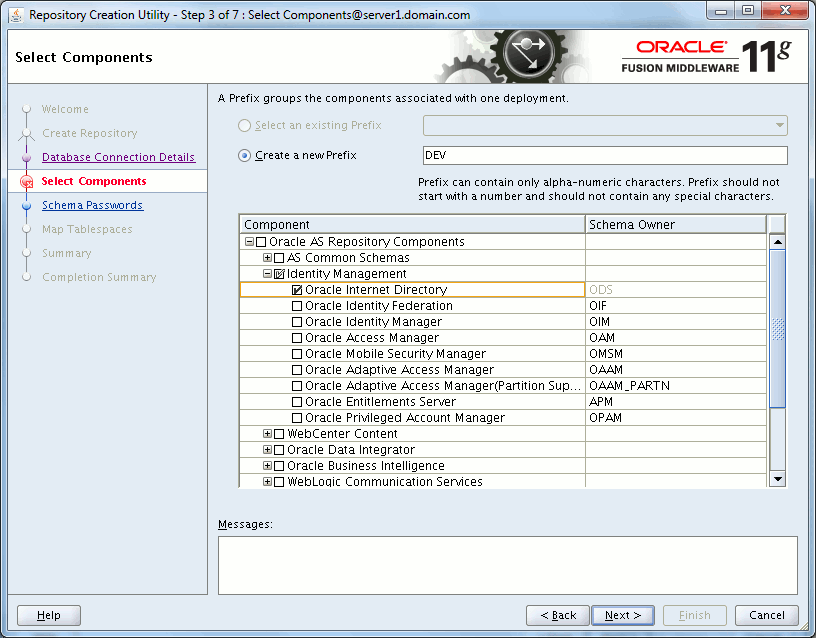The image size is (816, 638).
Task: Select the Oracle Identity Manager row label
Action: point(374,322)
